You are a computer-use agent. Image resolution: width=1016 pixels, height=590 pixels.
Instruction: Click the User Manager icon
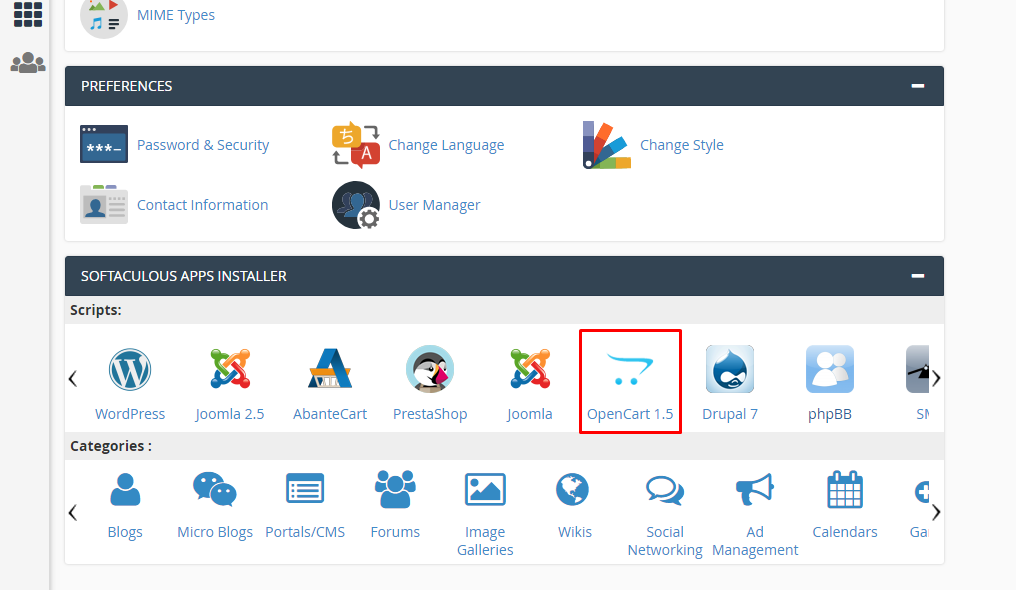pyautogui.click(x=356, y=205)
